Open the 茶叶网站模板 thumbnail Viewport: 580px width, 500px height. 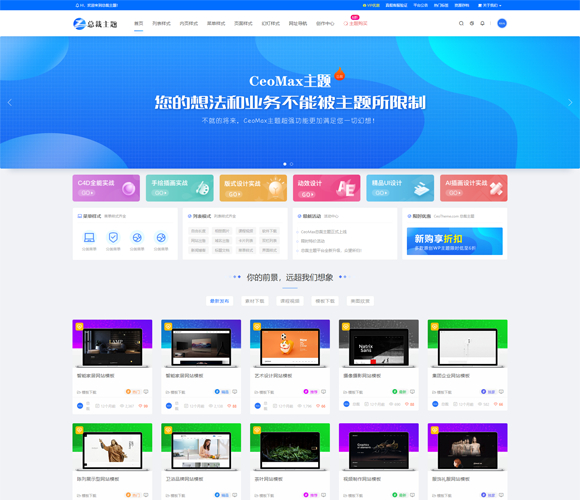click(290, 447)
